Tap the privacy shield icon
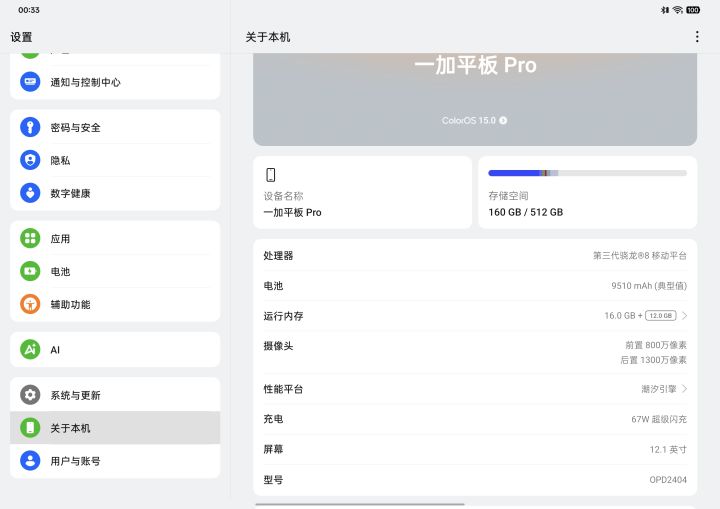The width and height of the screenshot is (720, 509). click(30, 160)
